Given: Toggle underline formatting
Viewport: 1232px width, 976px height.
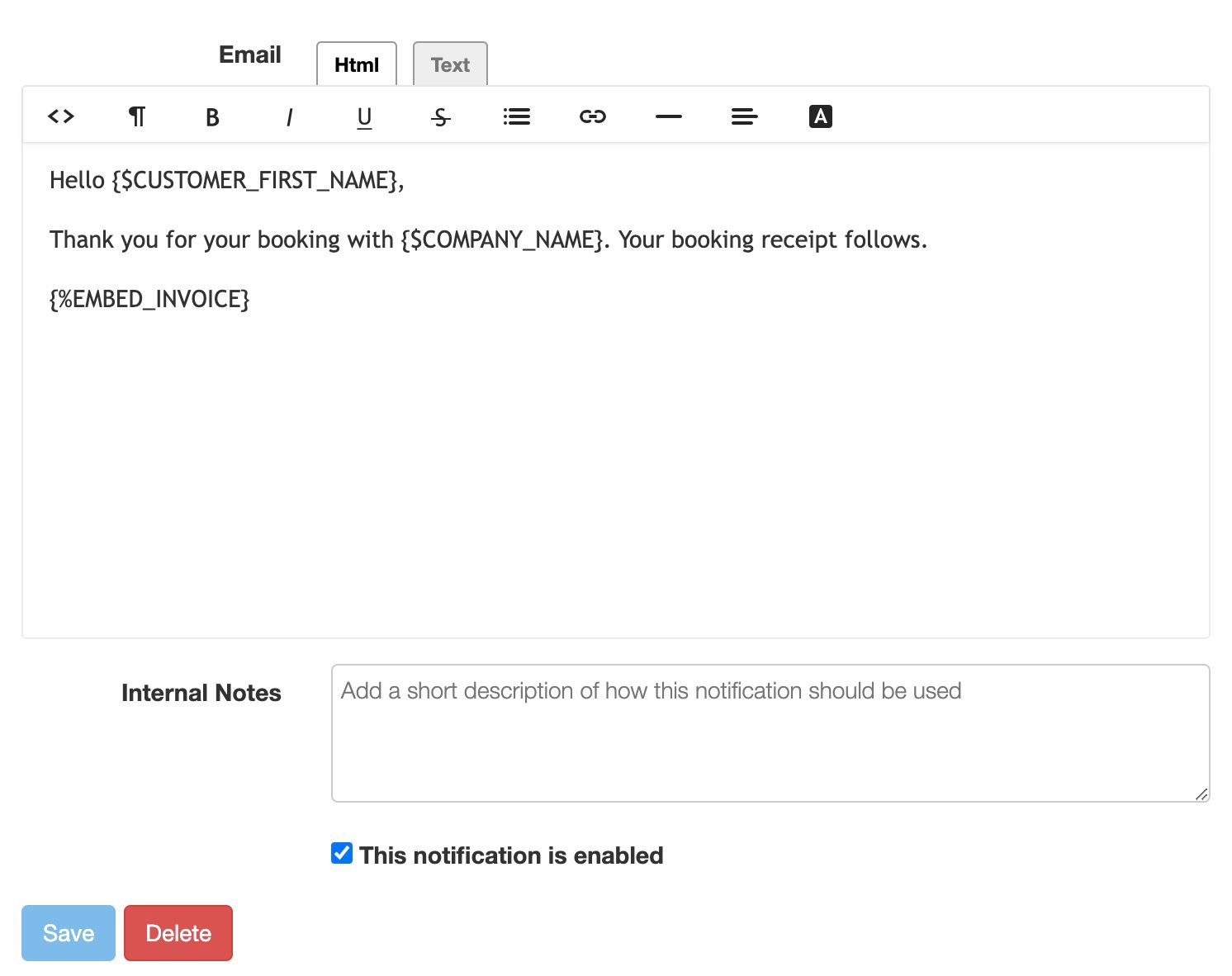Looking at the screenshot, I should 364,117.
